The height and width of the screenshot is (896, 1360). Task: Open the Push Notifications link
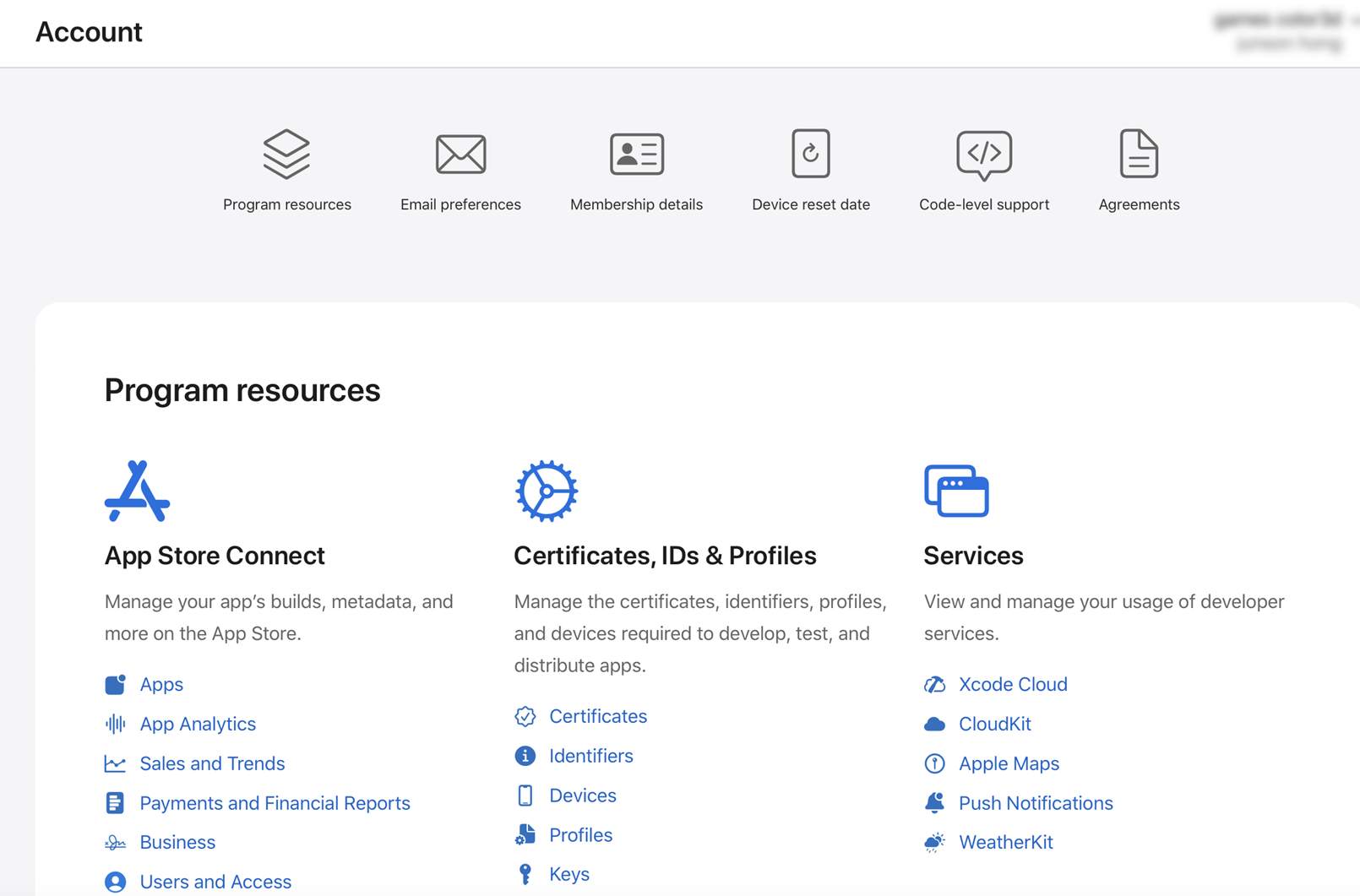1036,803
